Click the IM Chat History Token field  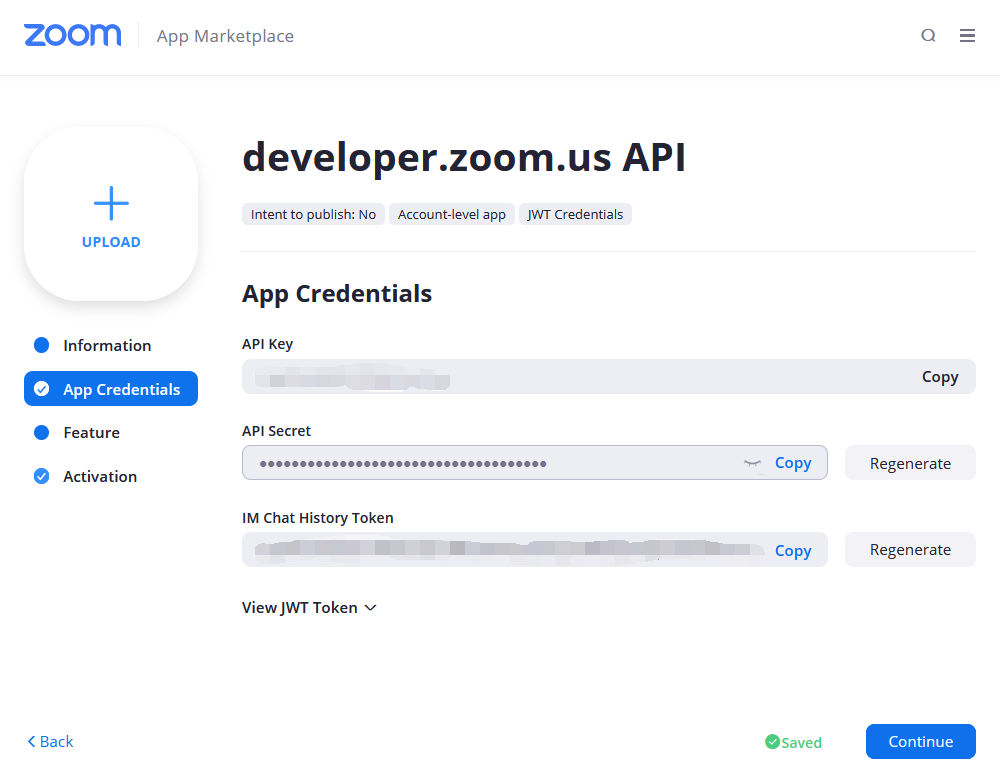[534, 550]
